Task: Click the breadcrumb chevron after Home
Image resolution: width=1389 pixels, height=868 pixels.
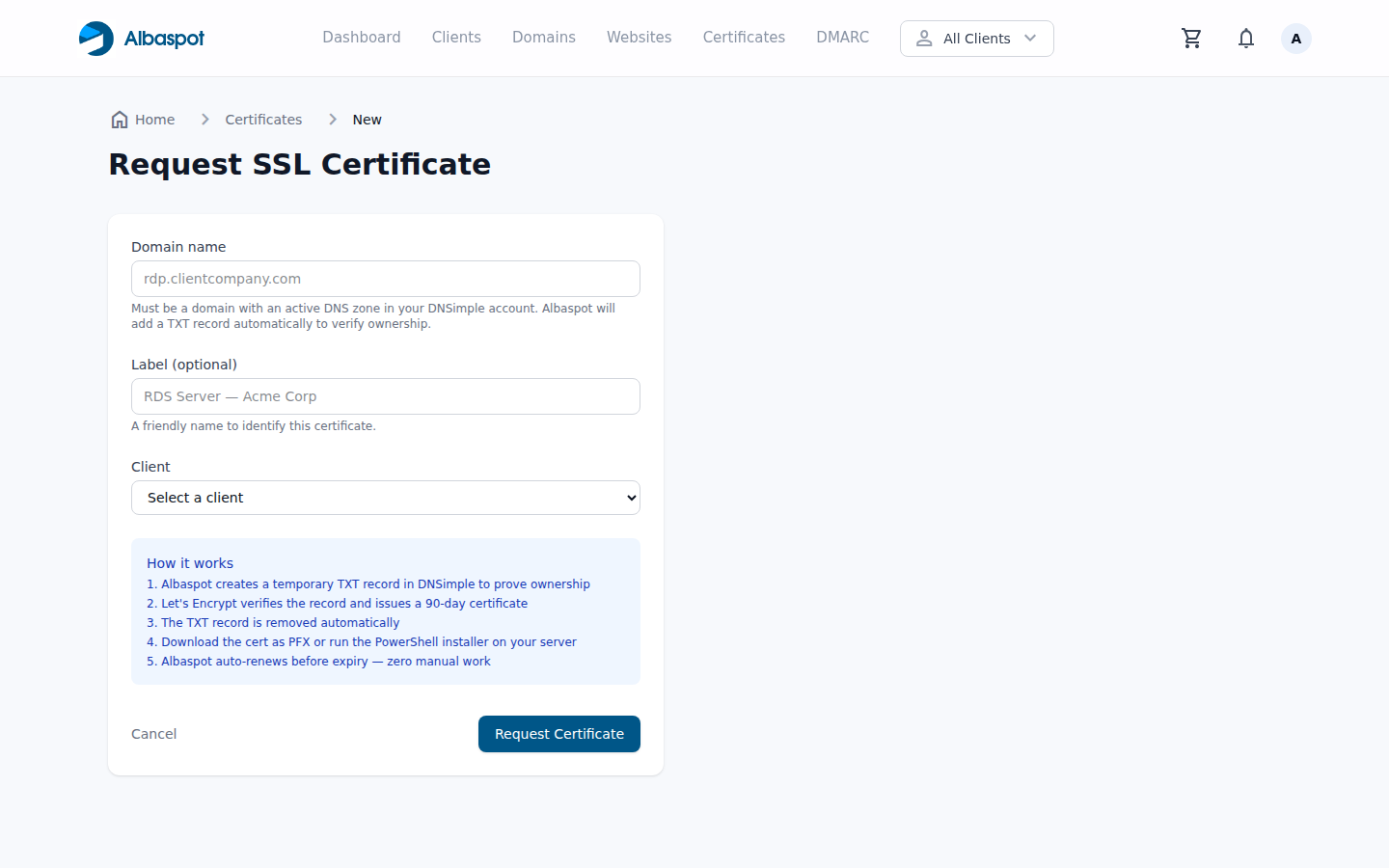Action: [x=204, y=119]
